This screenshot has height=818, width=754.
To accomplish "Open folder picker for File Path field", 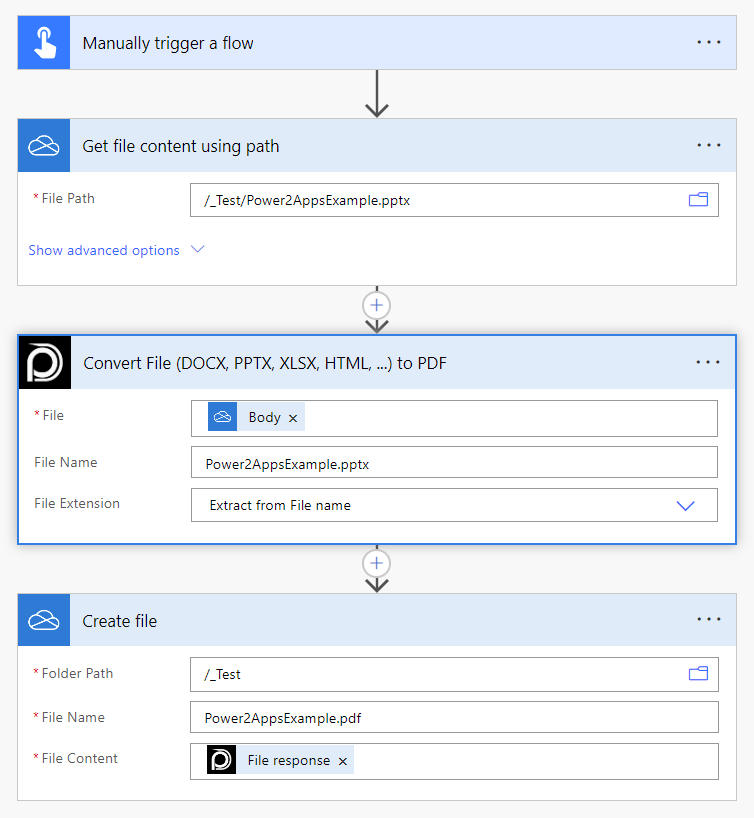I will pos(698,200).
